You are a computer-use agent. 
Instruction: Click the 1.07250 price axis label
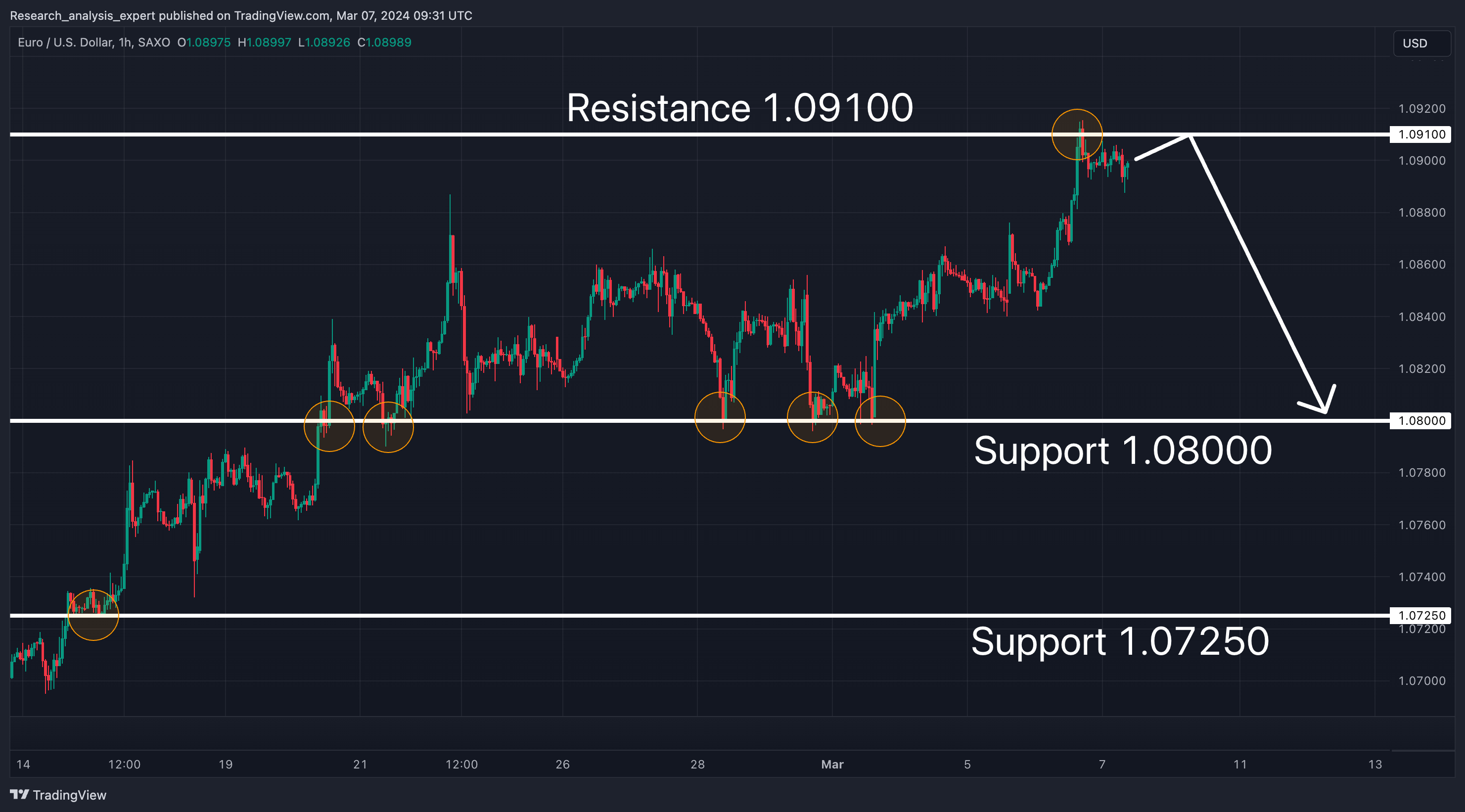point(1421,615)
